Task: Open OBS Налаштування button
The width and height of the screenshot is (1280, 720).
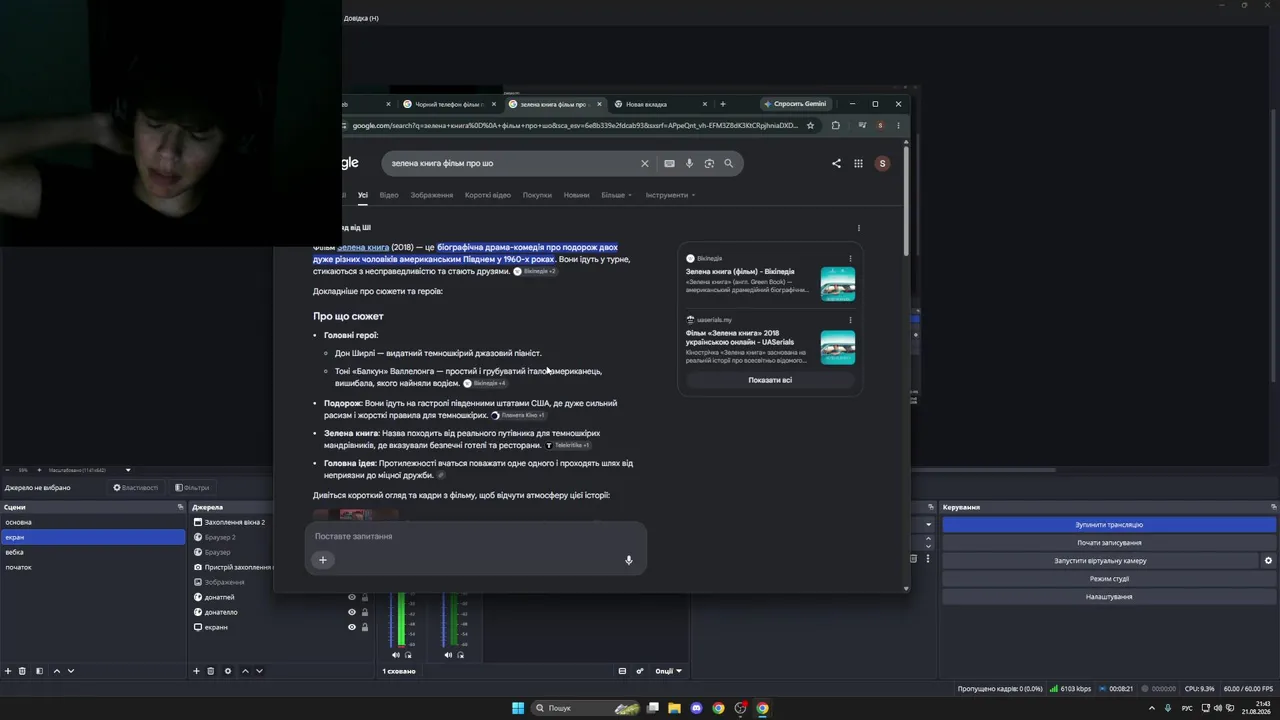Action: tap(1109, 597)
